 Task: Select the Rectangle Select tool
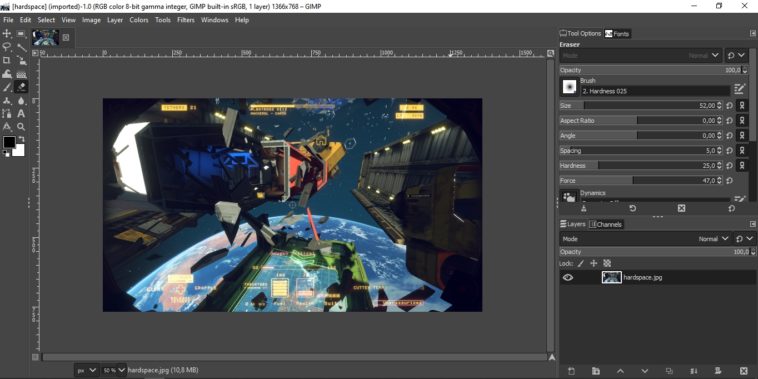pyautogui.click(x=21, y=33)
